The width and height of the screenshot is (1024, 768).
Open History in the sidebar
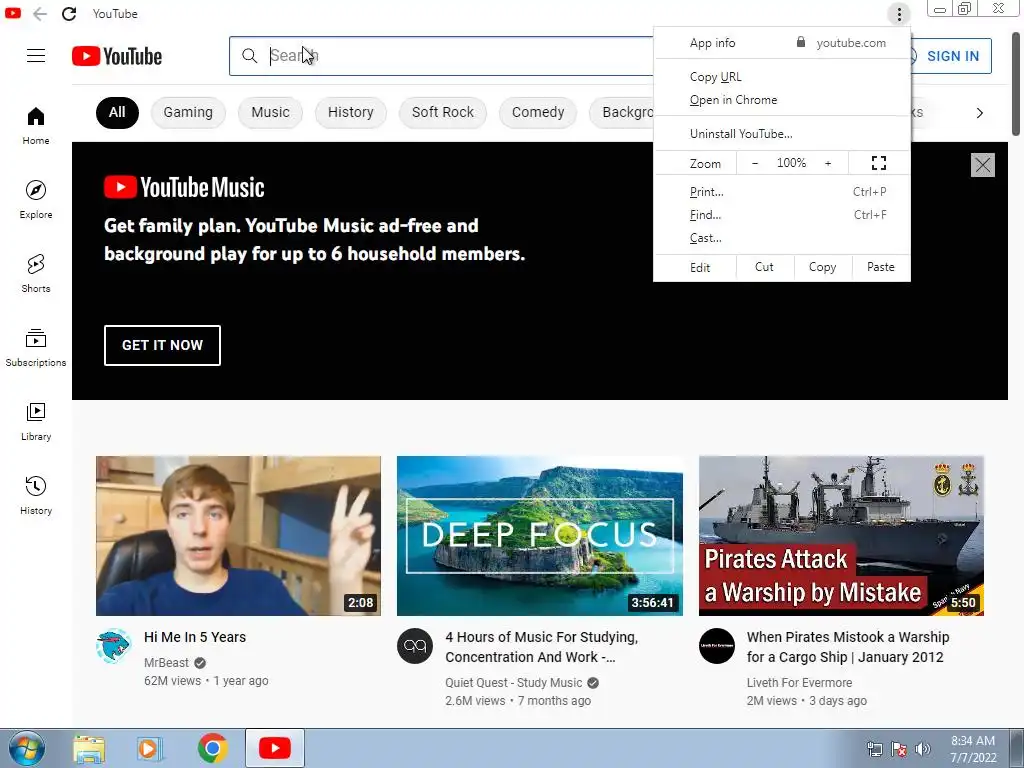(36, 496)
